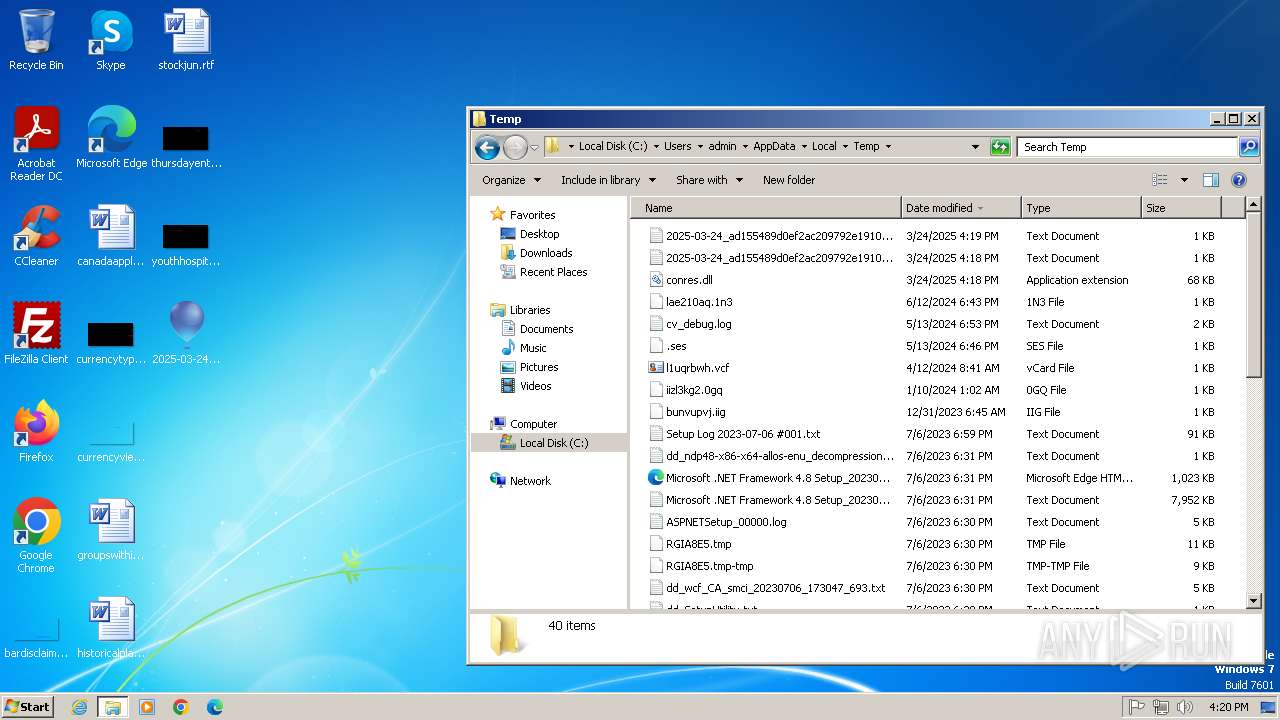Screen dimensions: 1280x720
Task: Toggle the preview pane icon
Action: 1211,180
